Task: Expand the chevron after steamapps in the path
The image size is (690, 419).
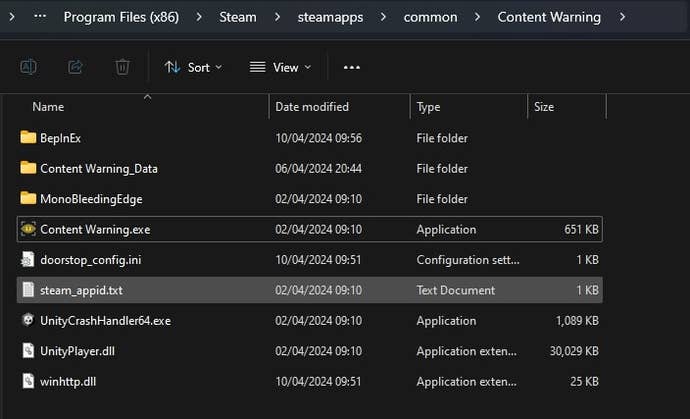Action: [383, 17]
